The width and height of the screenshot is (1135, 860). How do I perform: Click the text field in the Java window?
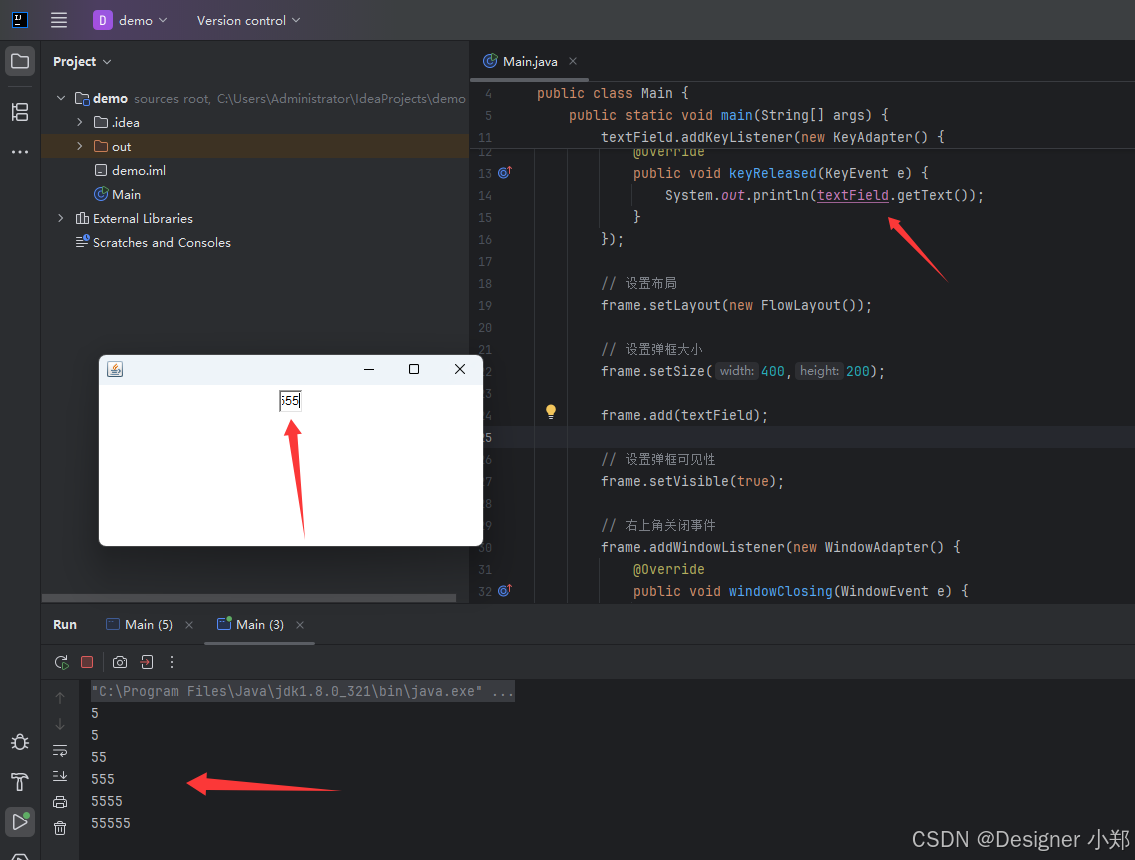290,400
